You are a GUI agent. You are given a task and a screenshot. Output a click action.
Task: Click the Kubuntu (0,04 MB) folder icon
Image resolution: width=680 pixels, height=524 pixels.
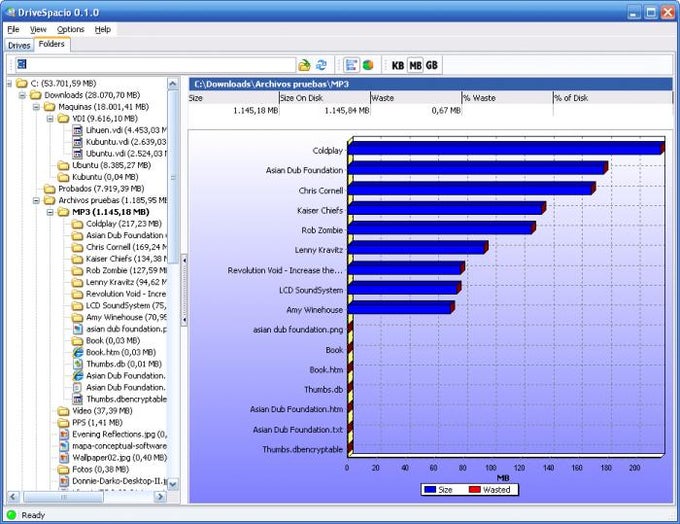pyautogui.click(x=64, y=177)
